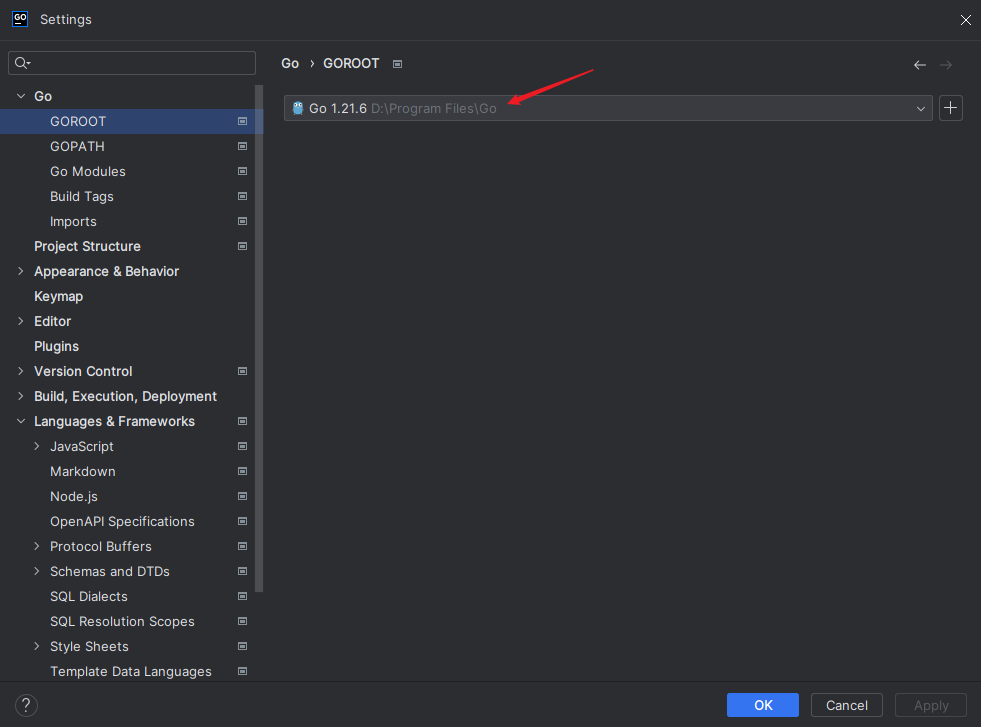The image size is (981, 727).
Task: Click the back navigation arrow
Action: click(x=919, y=65)
